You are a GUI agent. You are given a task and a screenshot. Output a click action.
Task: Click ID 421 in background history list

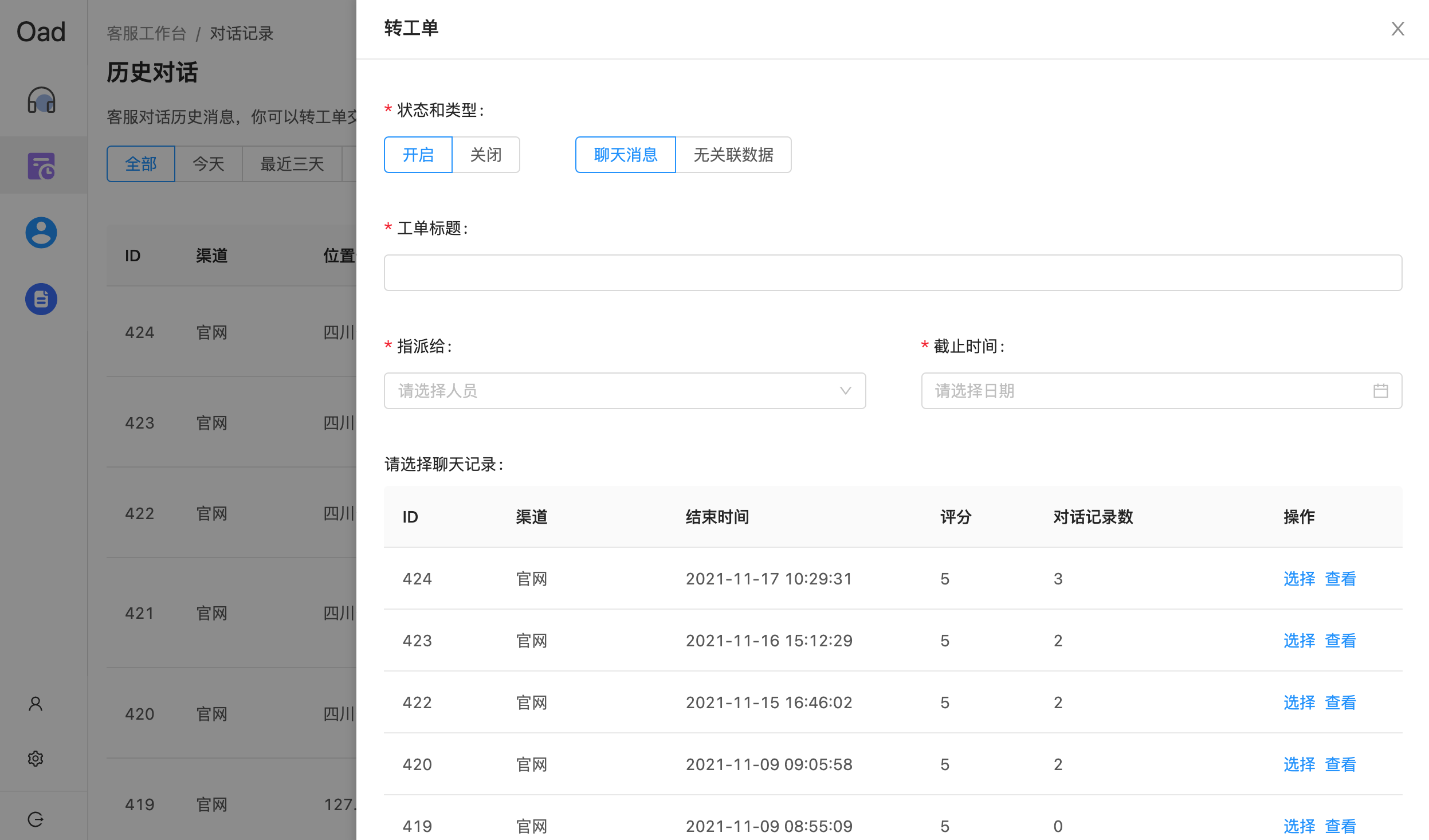tap(140, 613)
